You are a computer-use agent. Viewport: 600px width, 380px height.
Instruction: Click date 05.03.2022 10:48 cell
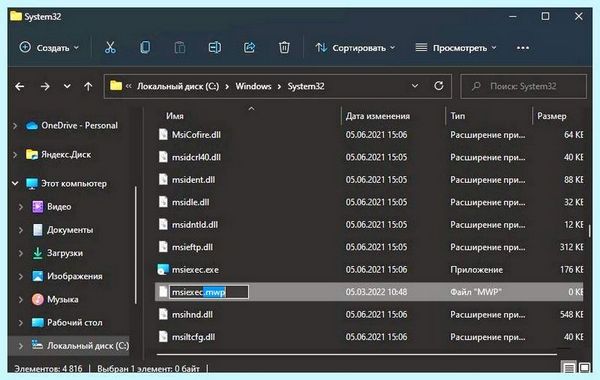(376, 292)
